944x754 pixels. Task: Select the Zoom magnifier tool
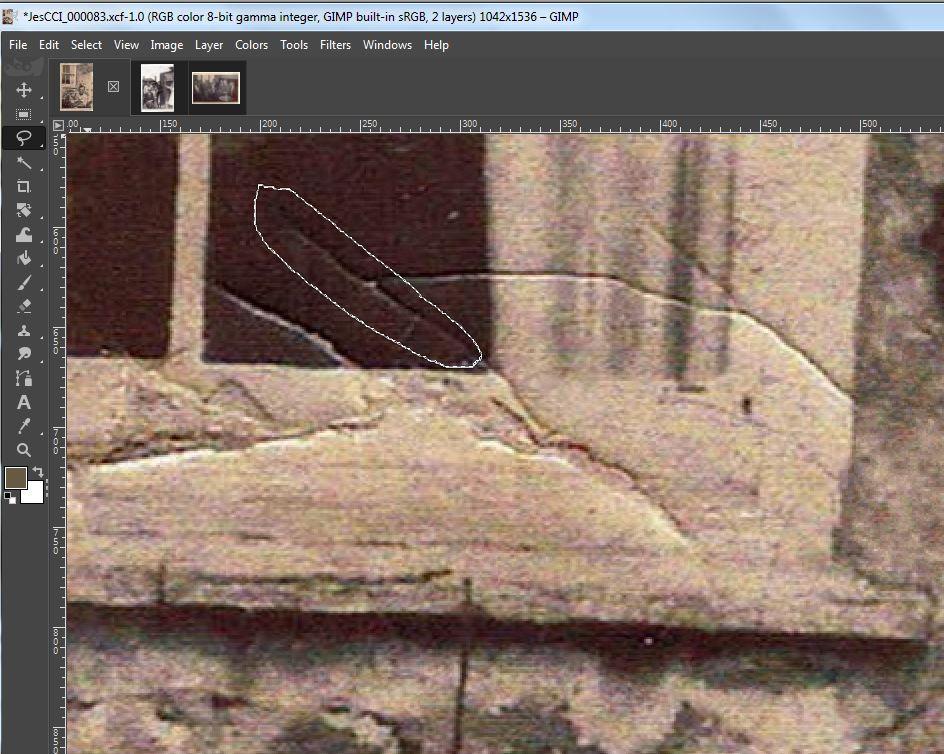[x=23, y=450]
